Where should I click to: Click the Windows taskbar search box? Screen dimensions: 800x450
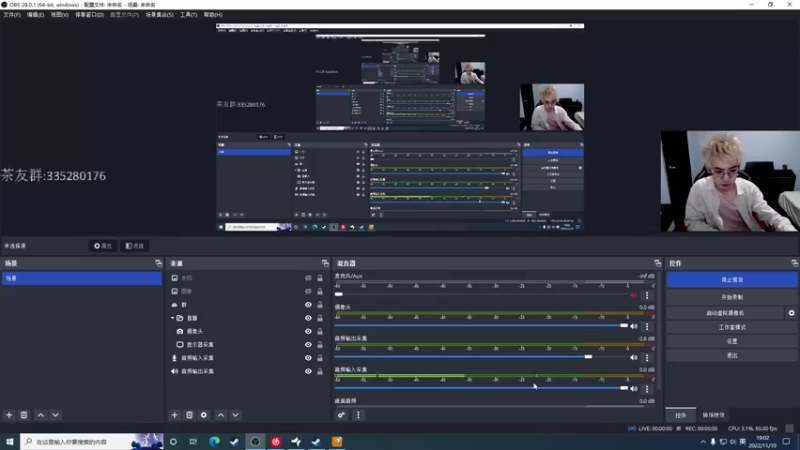pos(92,442)
